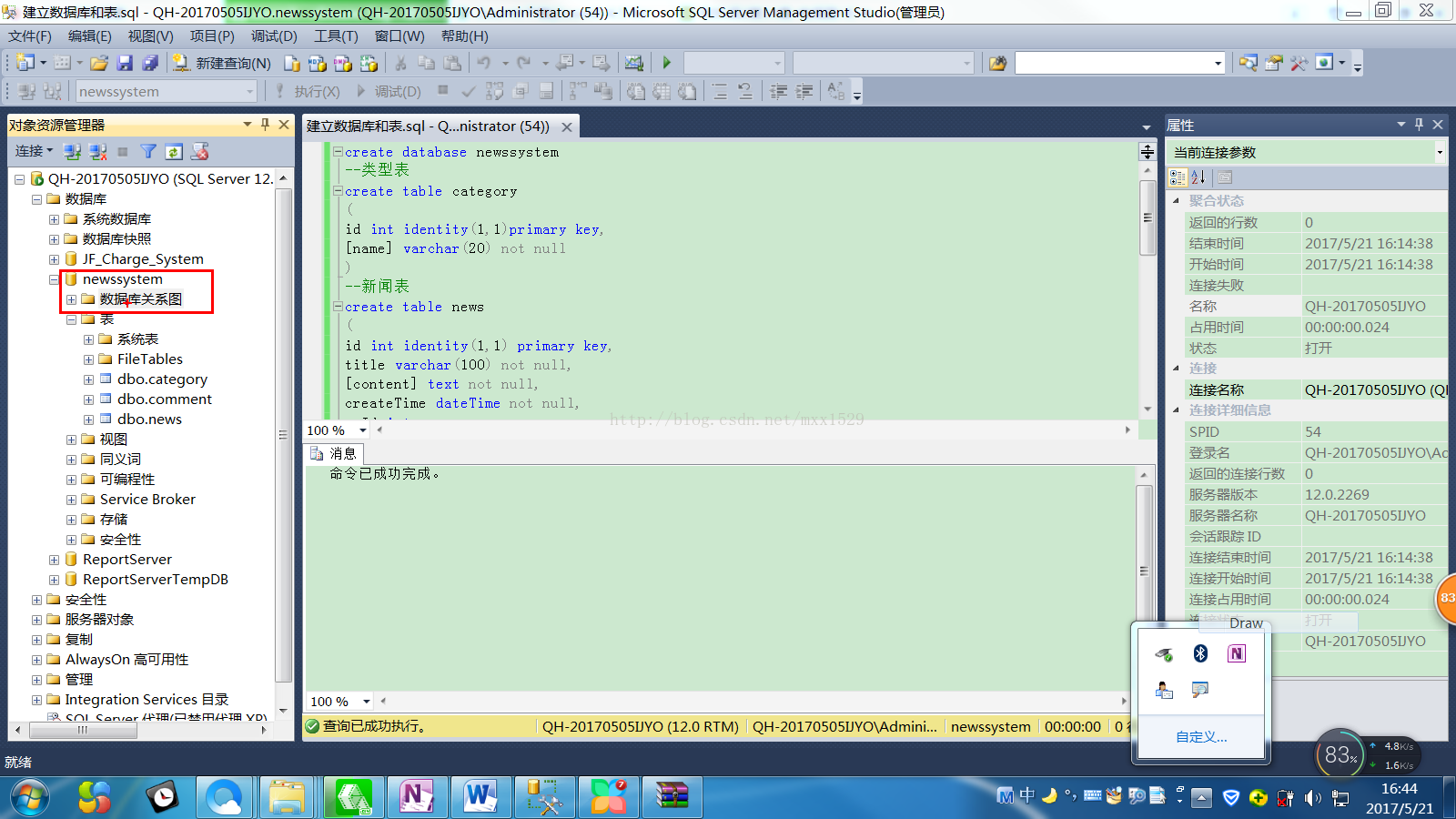
Task: Open the 调试(D) menu in the menu bar
Action: tap(274, 35)
